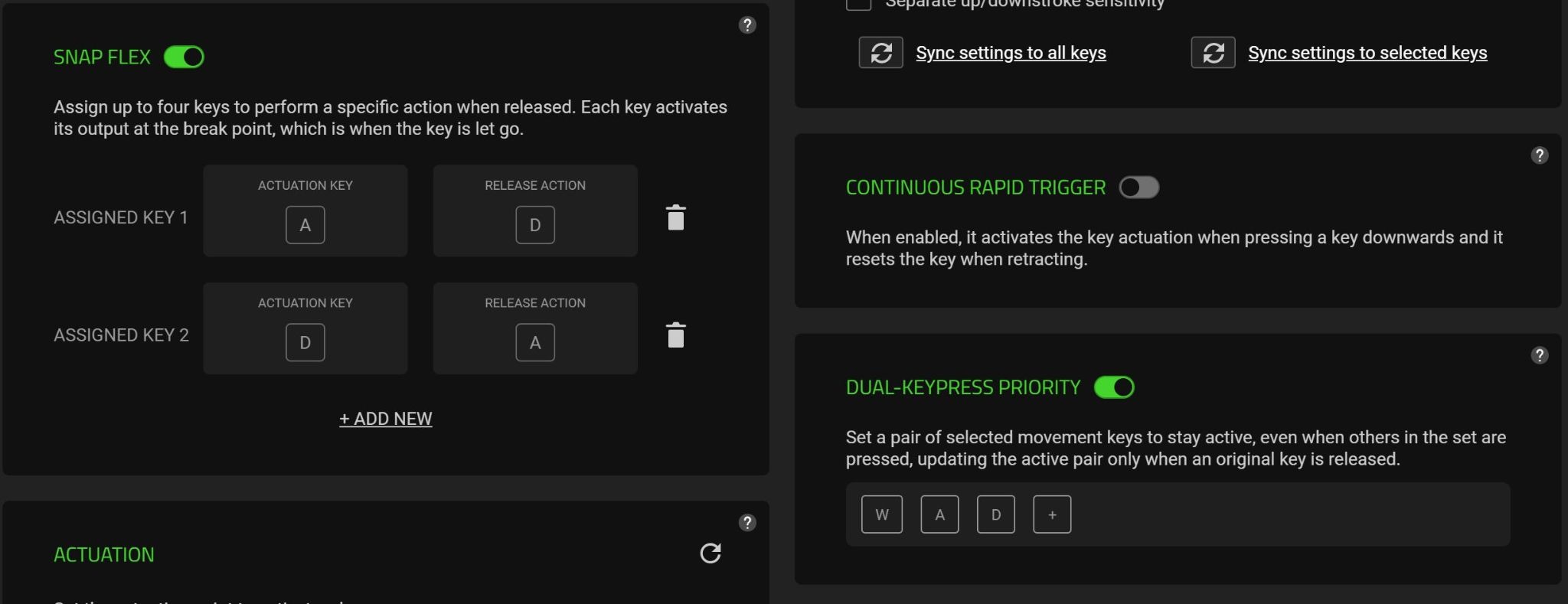
Task: Click + ADD NEW assigned key link
Action: tap(386, 419)
